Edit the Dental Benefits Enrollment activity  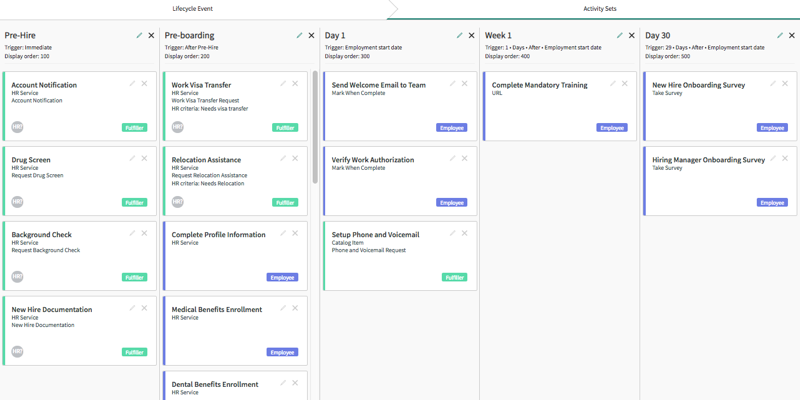(283, 383)
